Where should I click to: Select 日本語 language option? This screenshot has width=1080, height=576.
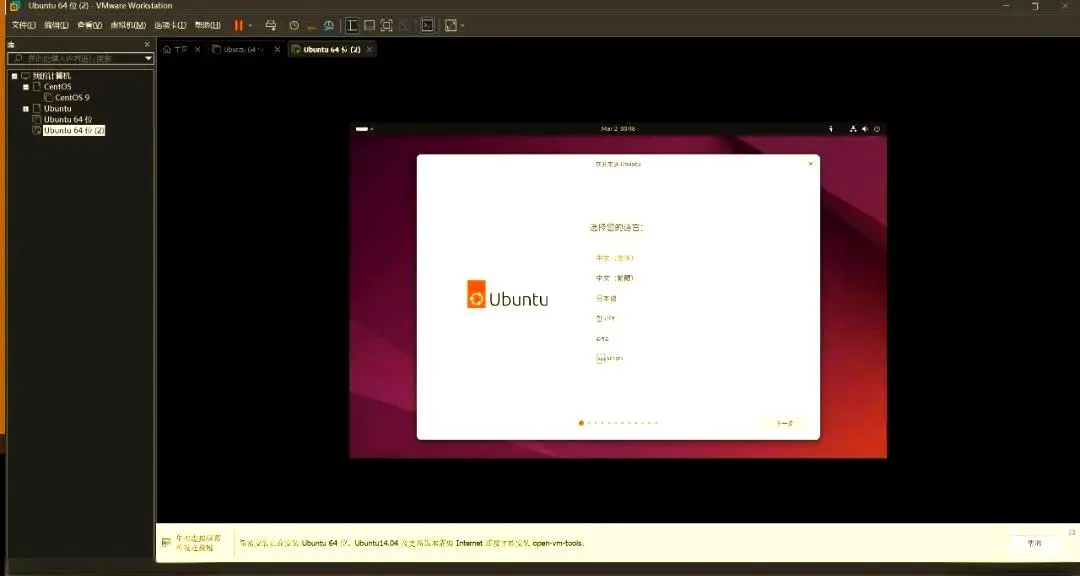click(x=606, y=298)
